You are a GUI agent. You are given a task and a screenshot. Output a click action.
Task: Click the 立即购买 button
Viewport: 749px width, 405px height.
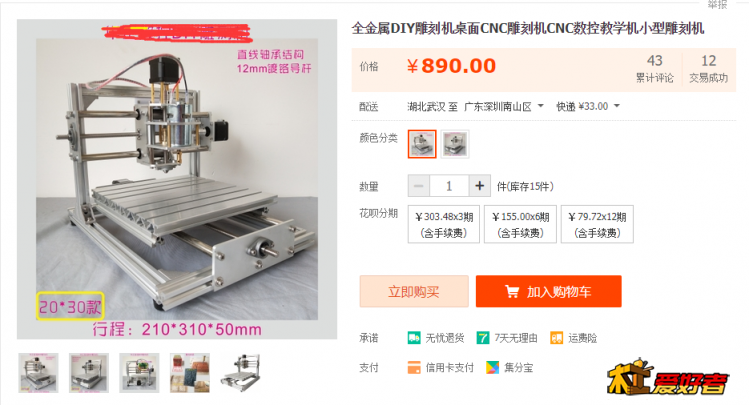coord(414,291)
